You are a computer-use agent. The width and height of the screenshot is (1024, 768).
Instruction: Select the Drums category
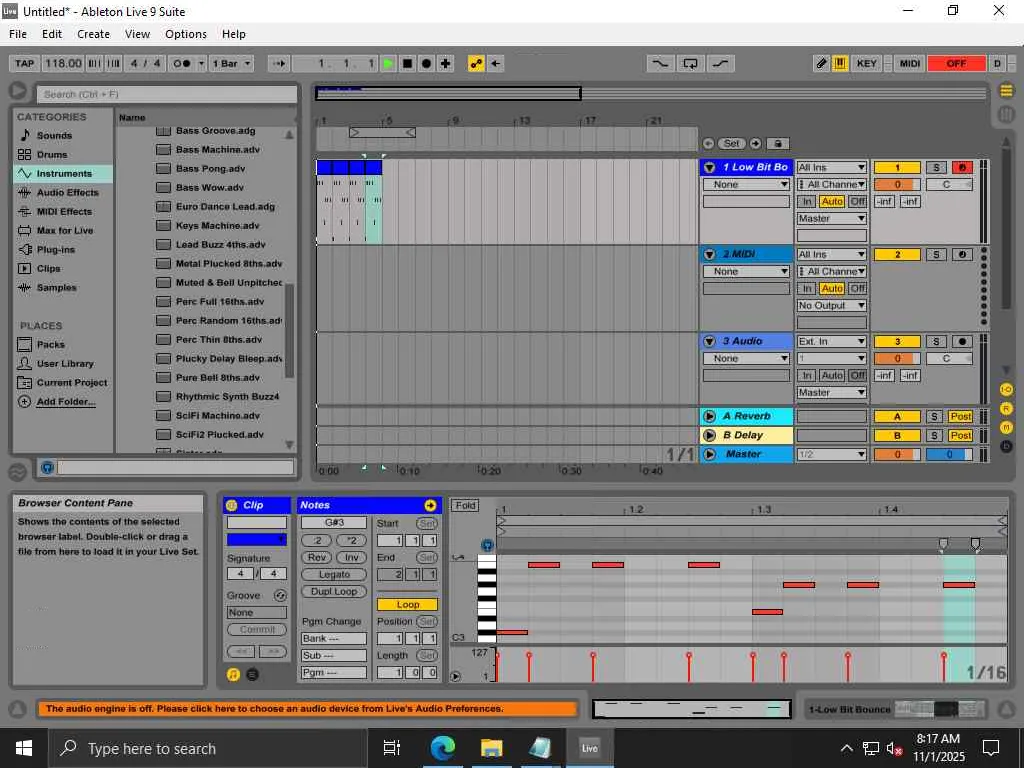pos(63,155)
